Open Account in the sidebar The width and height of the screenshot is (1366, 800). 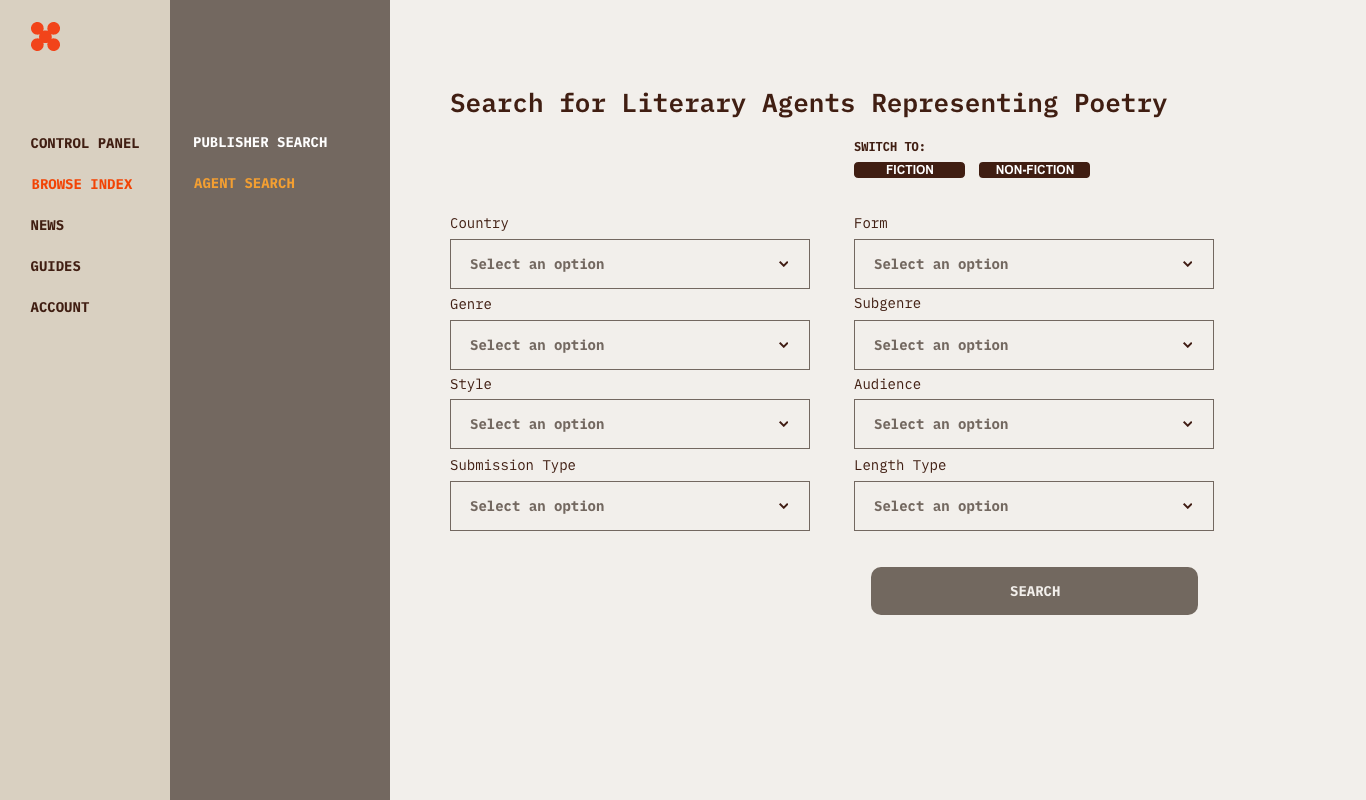[60, 307]
